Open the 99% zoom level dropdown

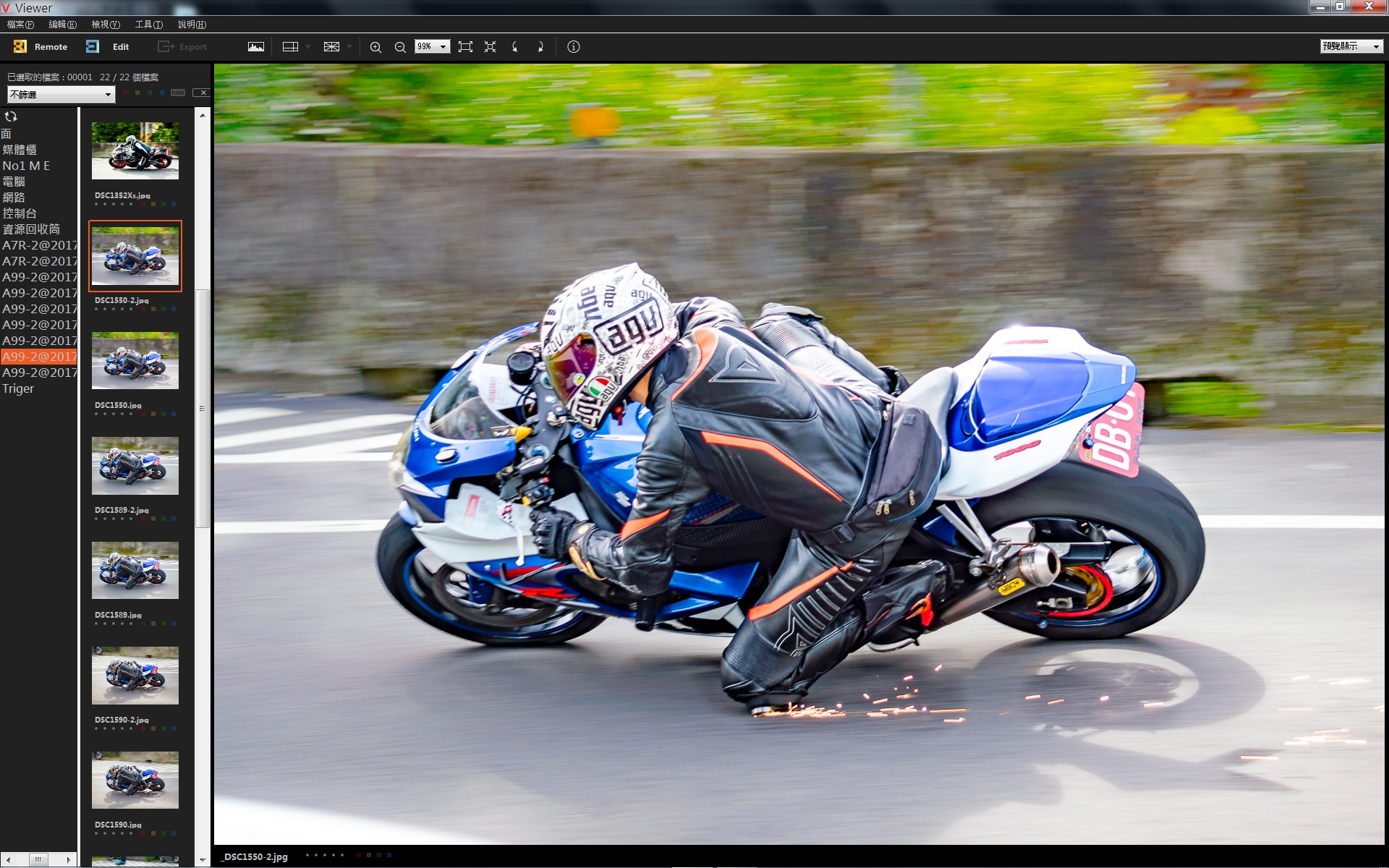point(432,46)
